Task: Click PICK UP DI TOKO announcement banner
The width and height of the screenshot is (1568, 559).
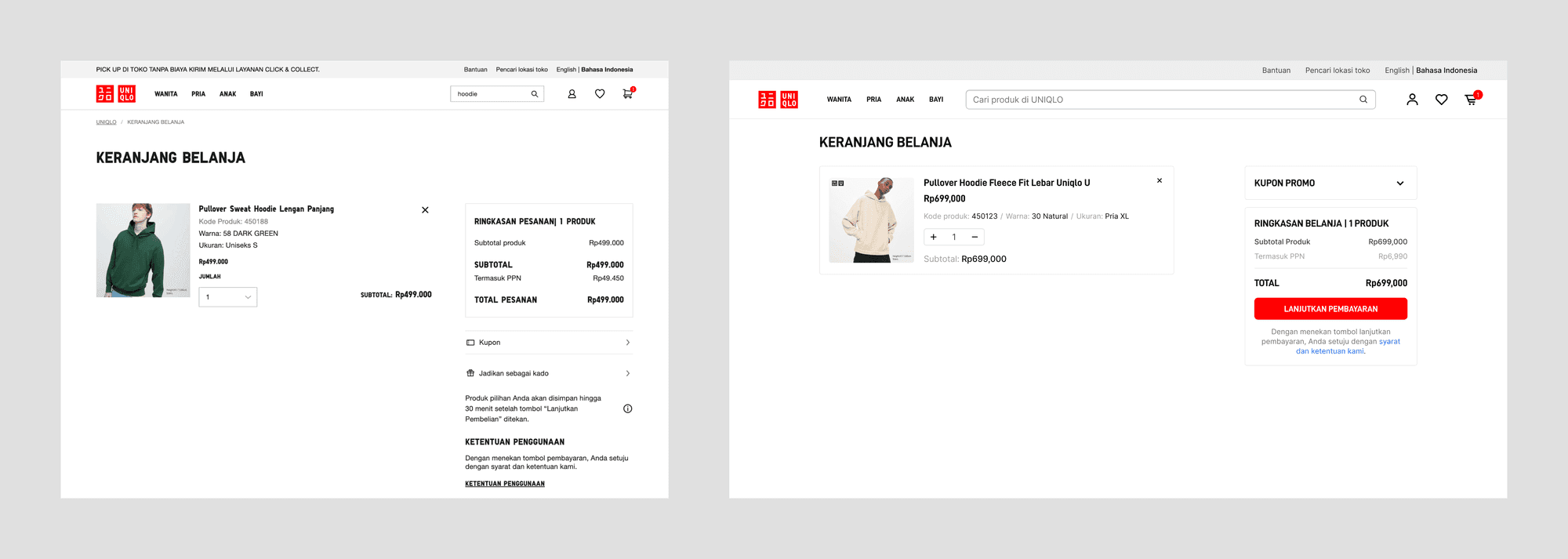Action: click(x=208, y=70)
